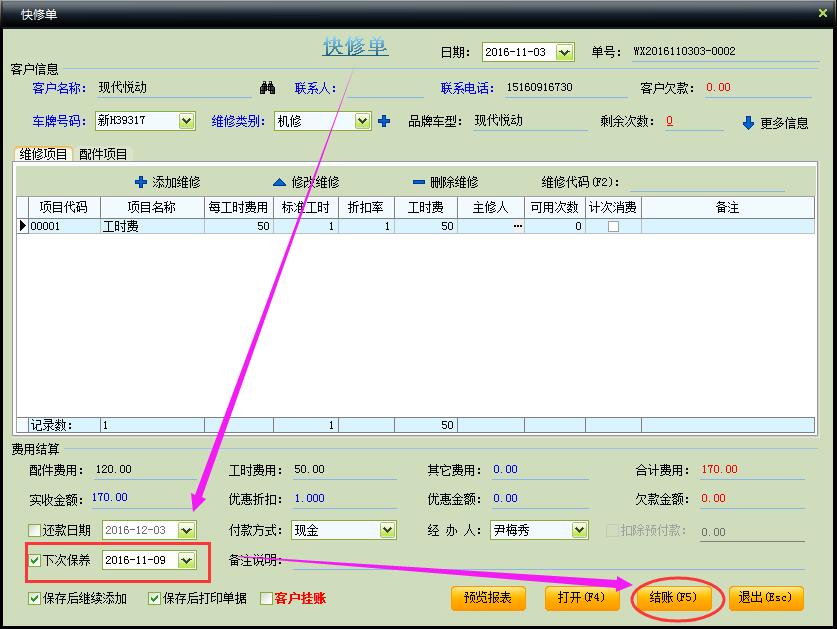Open the 维修类别 dropdown showing 机修

pyautogui.click(x=362, y=121)
